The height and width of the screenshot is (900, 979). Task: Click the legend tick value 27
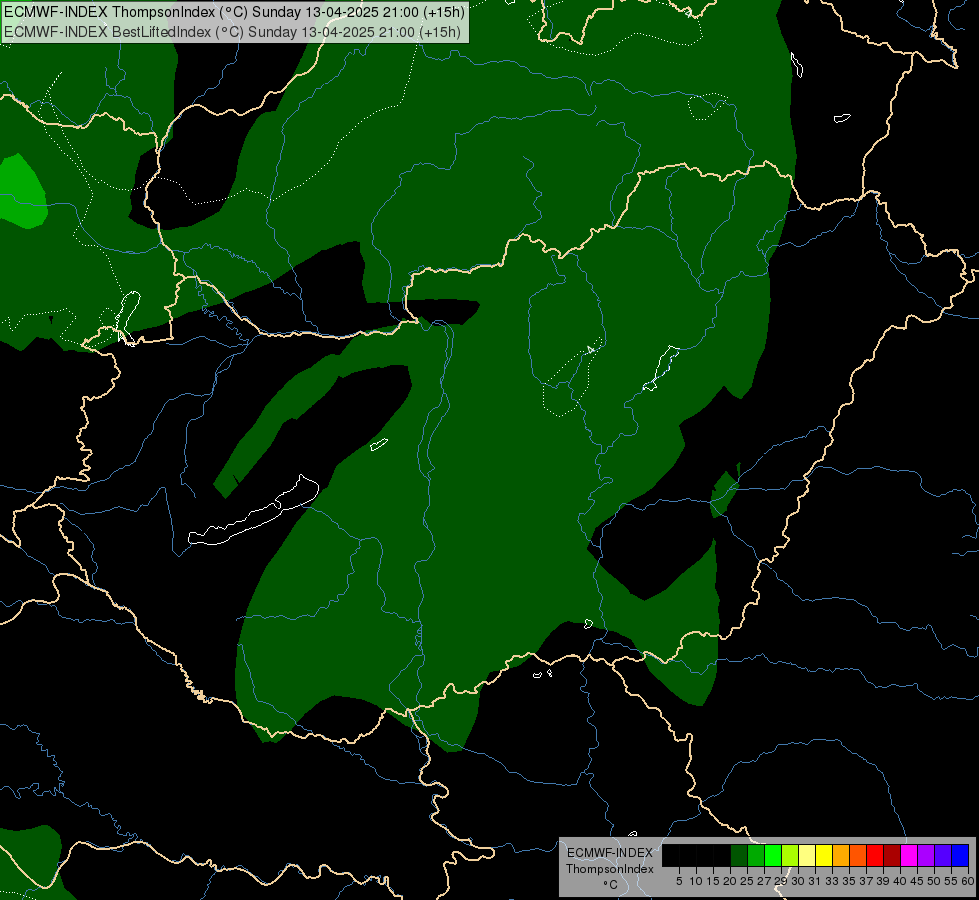coord(764,881)
